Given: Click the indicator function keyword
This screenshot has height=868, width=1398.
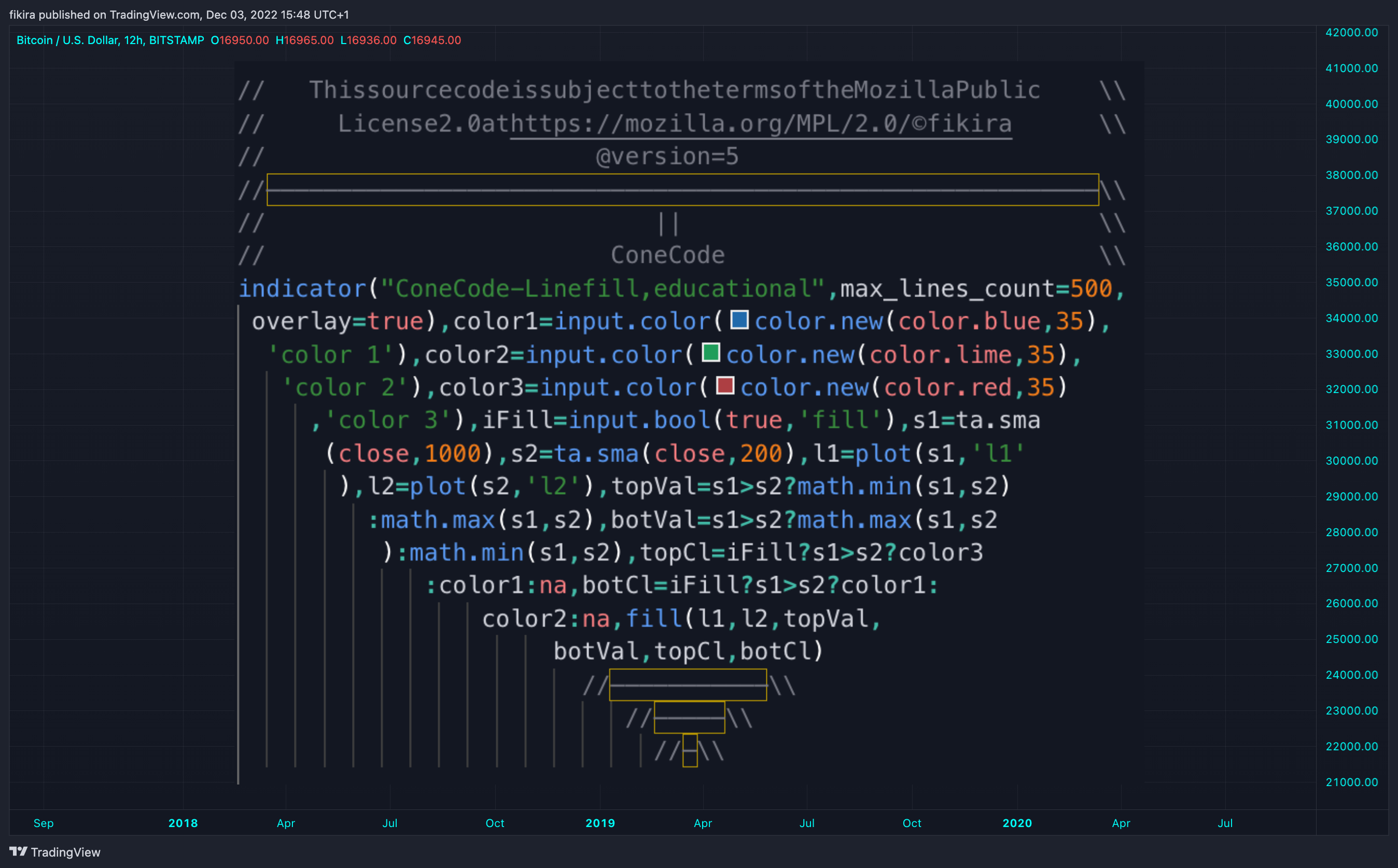Looking at the screenshot, I should [302, 288].
